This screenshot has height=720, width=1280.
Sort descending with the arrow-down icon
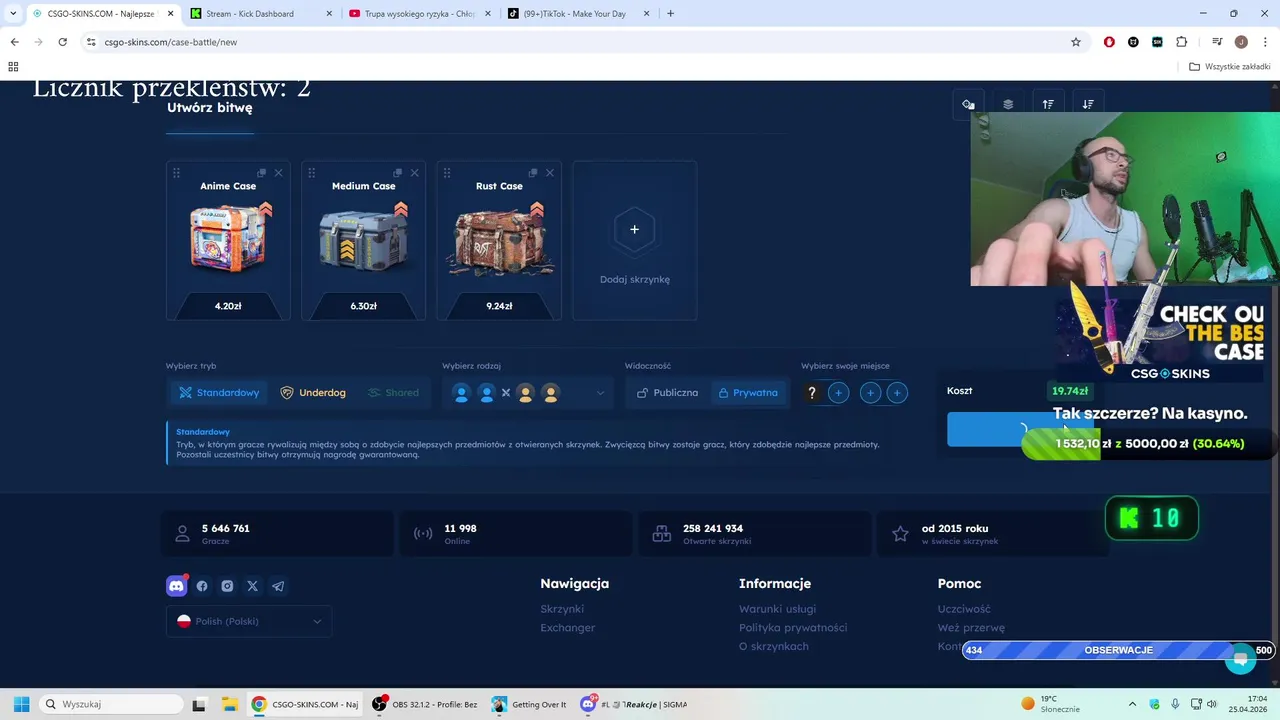coord(1088,104)
